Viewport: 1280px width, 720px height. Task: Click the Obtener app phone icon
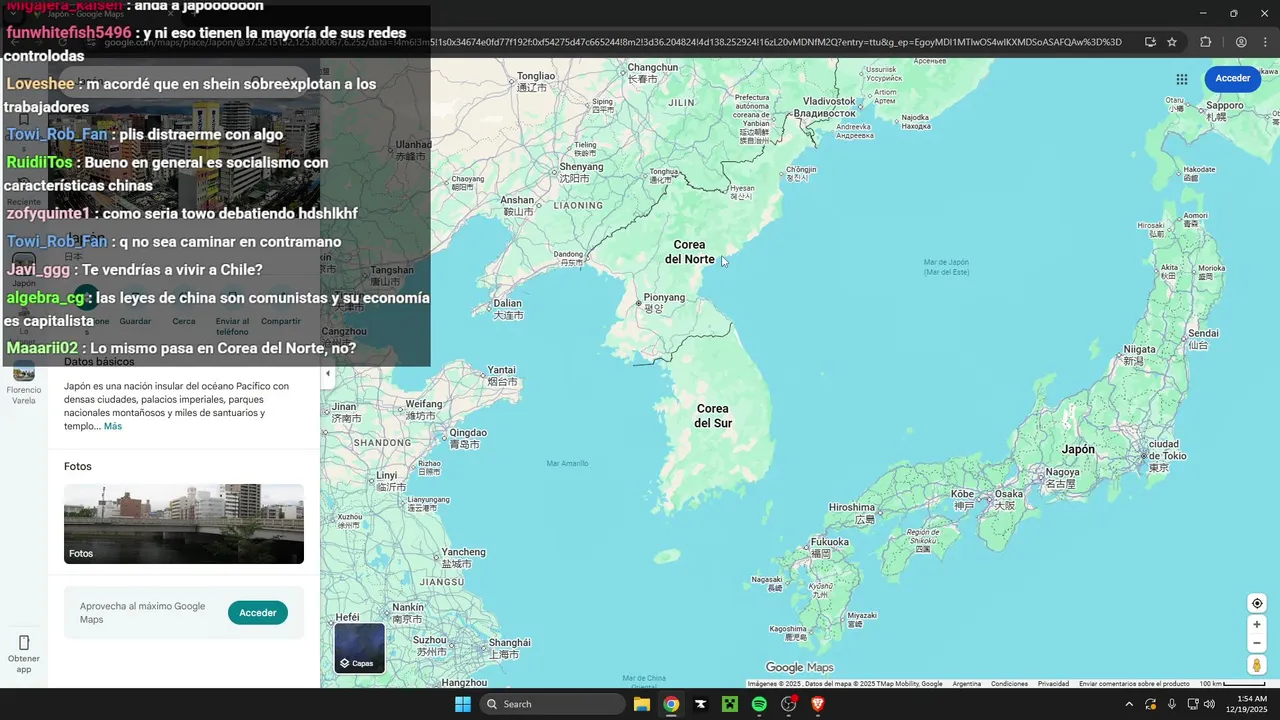(x=24, y=642)
